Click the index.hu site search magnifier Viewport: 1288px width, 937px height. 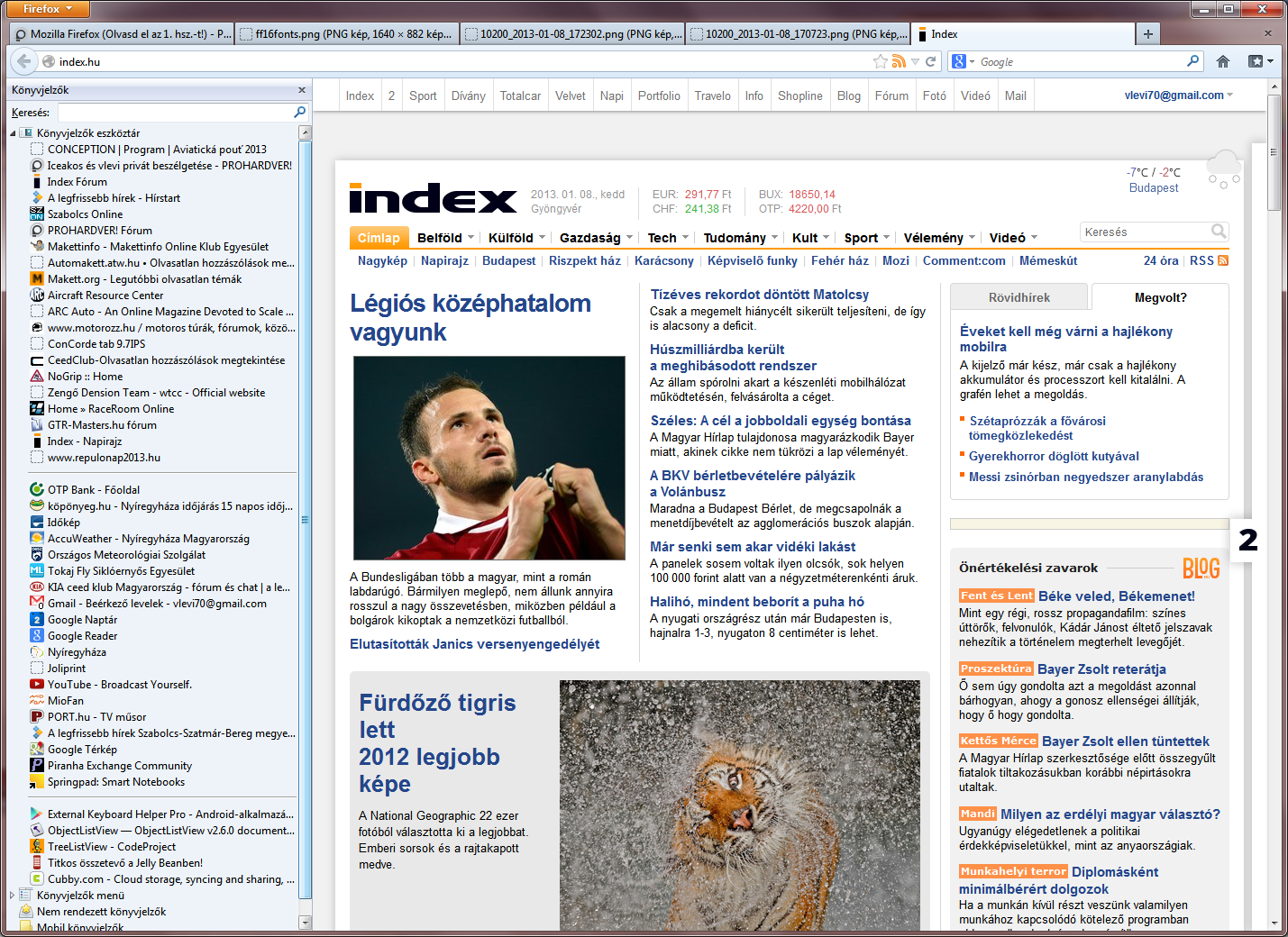[1219, 232]
